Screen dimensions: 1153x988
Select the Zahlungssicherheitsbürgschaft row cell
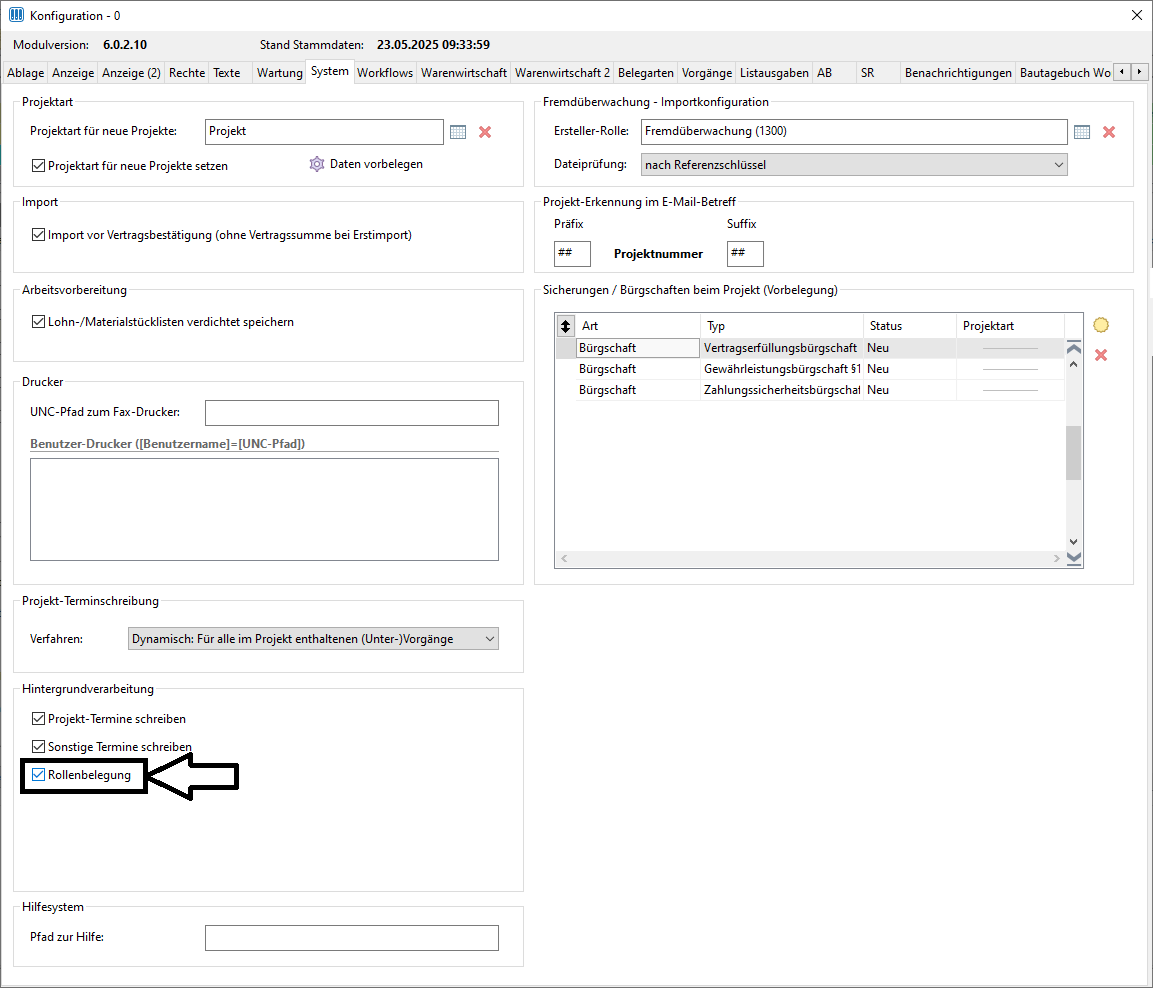tap(782, 390)
